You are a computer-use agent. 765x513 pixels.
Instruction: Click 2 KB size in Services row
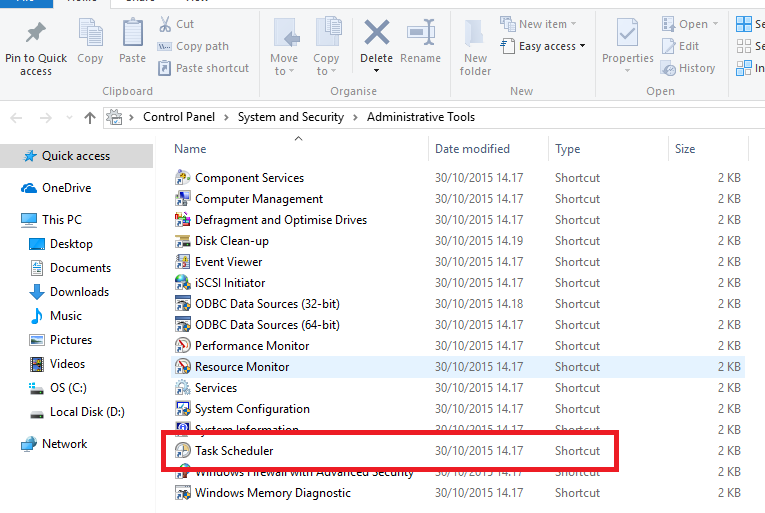pos(729,388)
